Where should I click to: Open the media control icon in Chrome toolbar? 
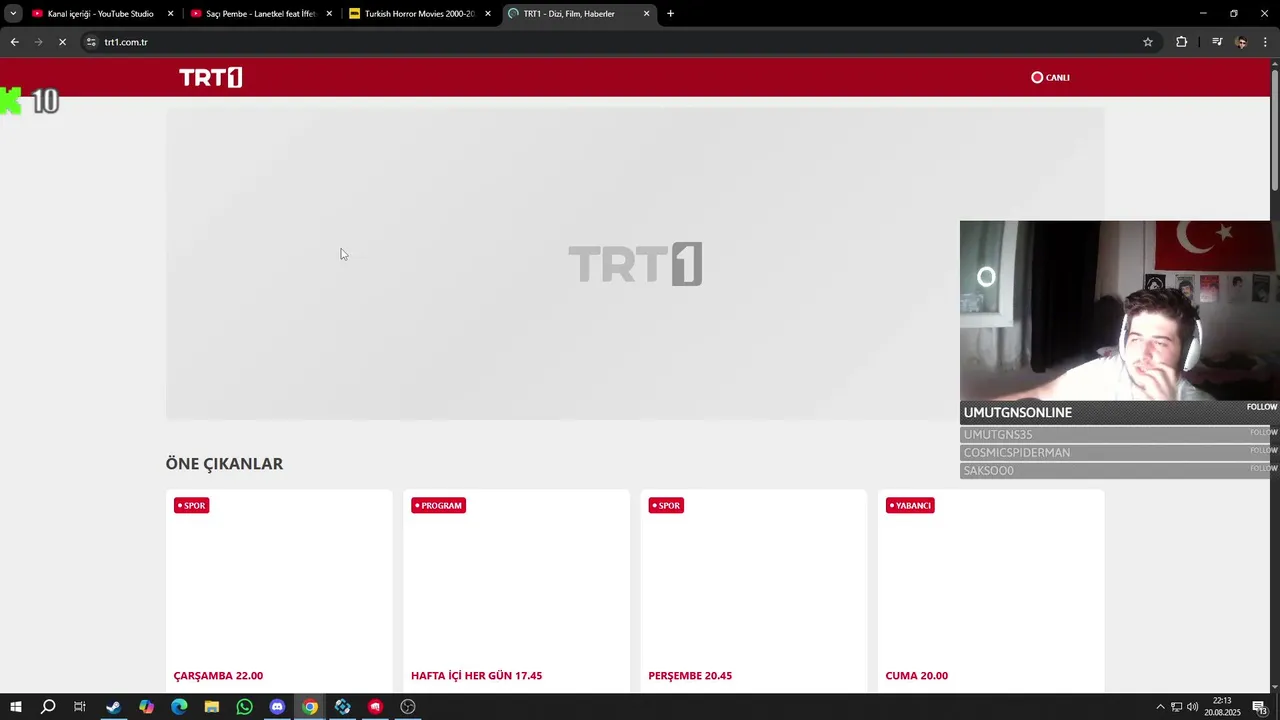[x=1217, y=42]
